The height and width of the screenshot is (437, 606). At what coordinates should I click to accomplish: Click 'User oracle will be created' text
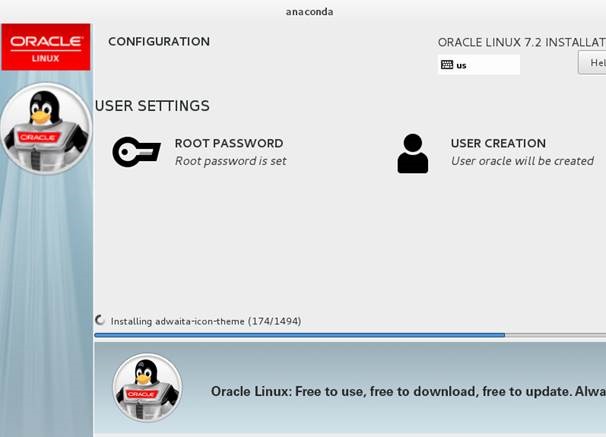(x=522, y=161)
